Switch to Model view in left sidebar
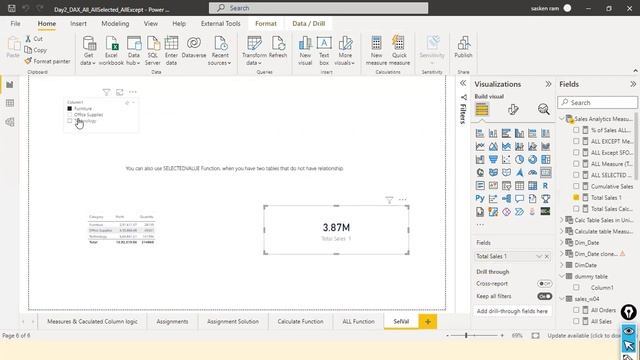 click(10, 122)
